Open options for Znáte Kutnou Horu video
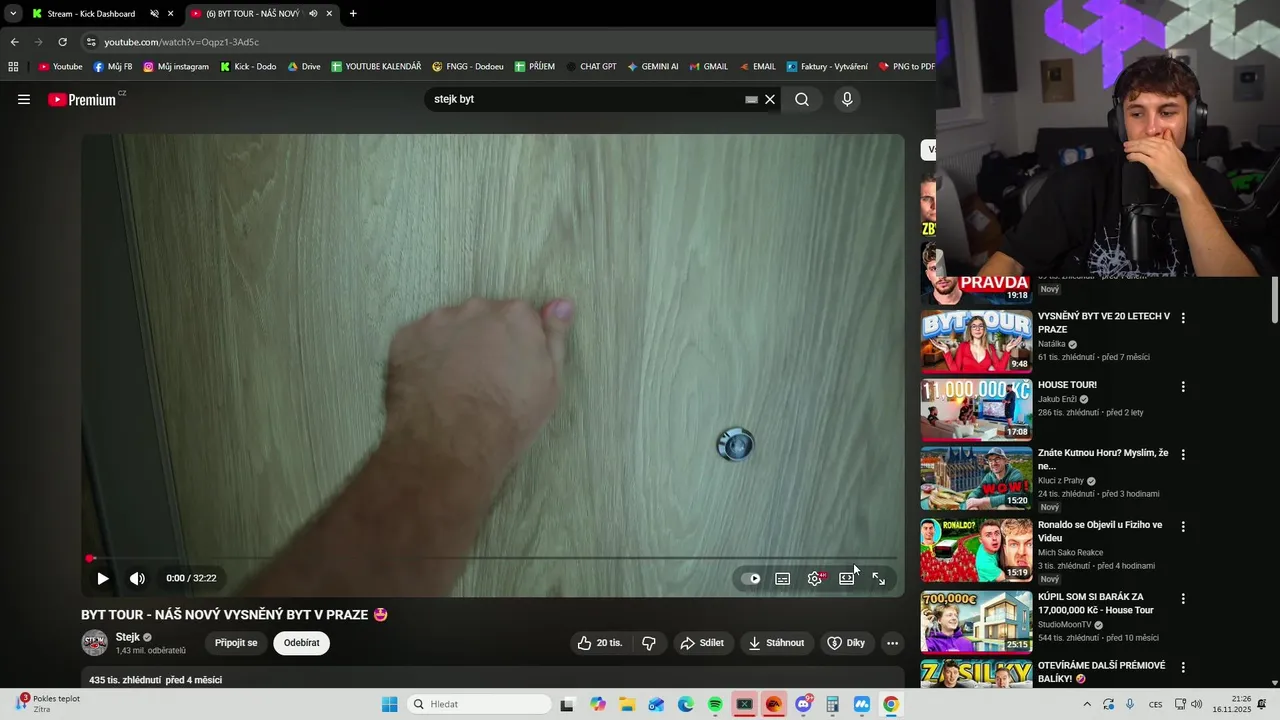The image size is (1280, 720). click(x=1183, y=454)
